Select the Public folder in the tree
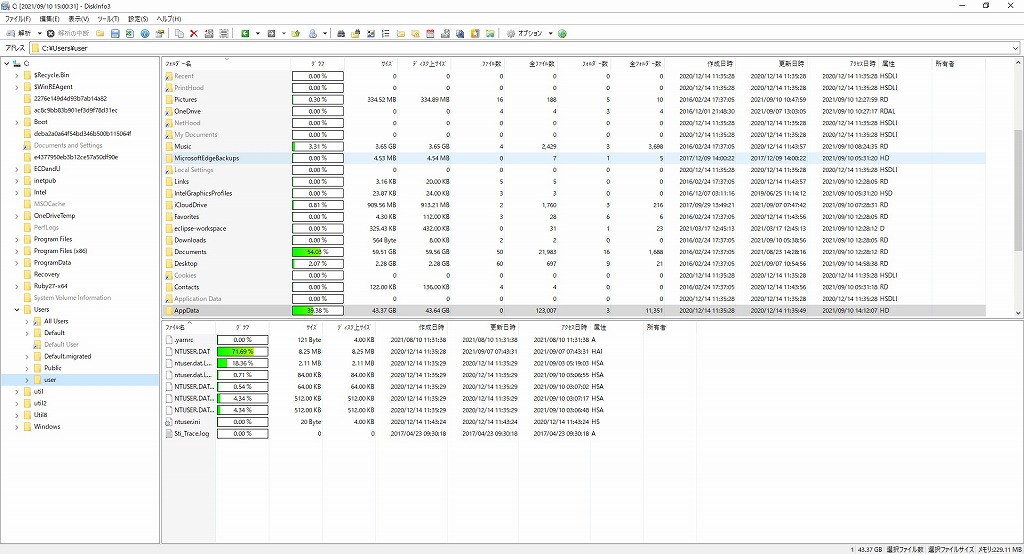This screenshot has height=554, width=1024. coord(53,368)
